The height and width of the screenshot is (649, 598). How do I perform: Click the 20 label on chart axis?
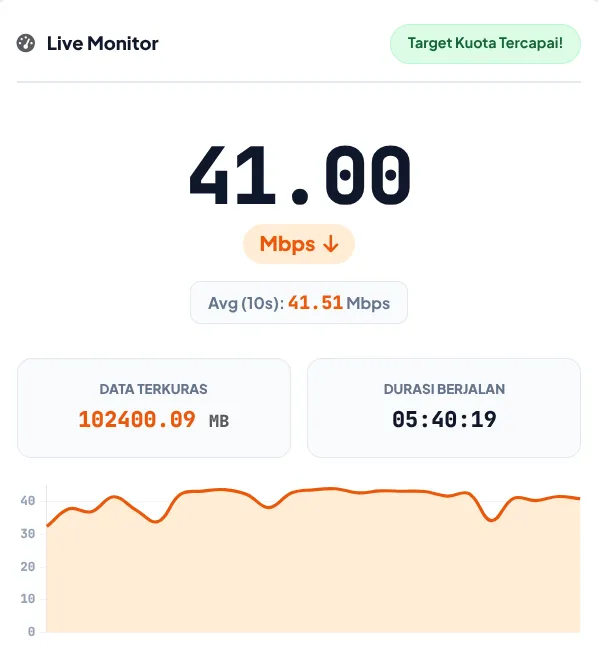tap(28, 566)
